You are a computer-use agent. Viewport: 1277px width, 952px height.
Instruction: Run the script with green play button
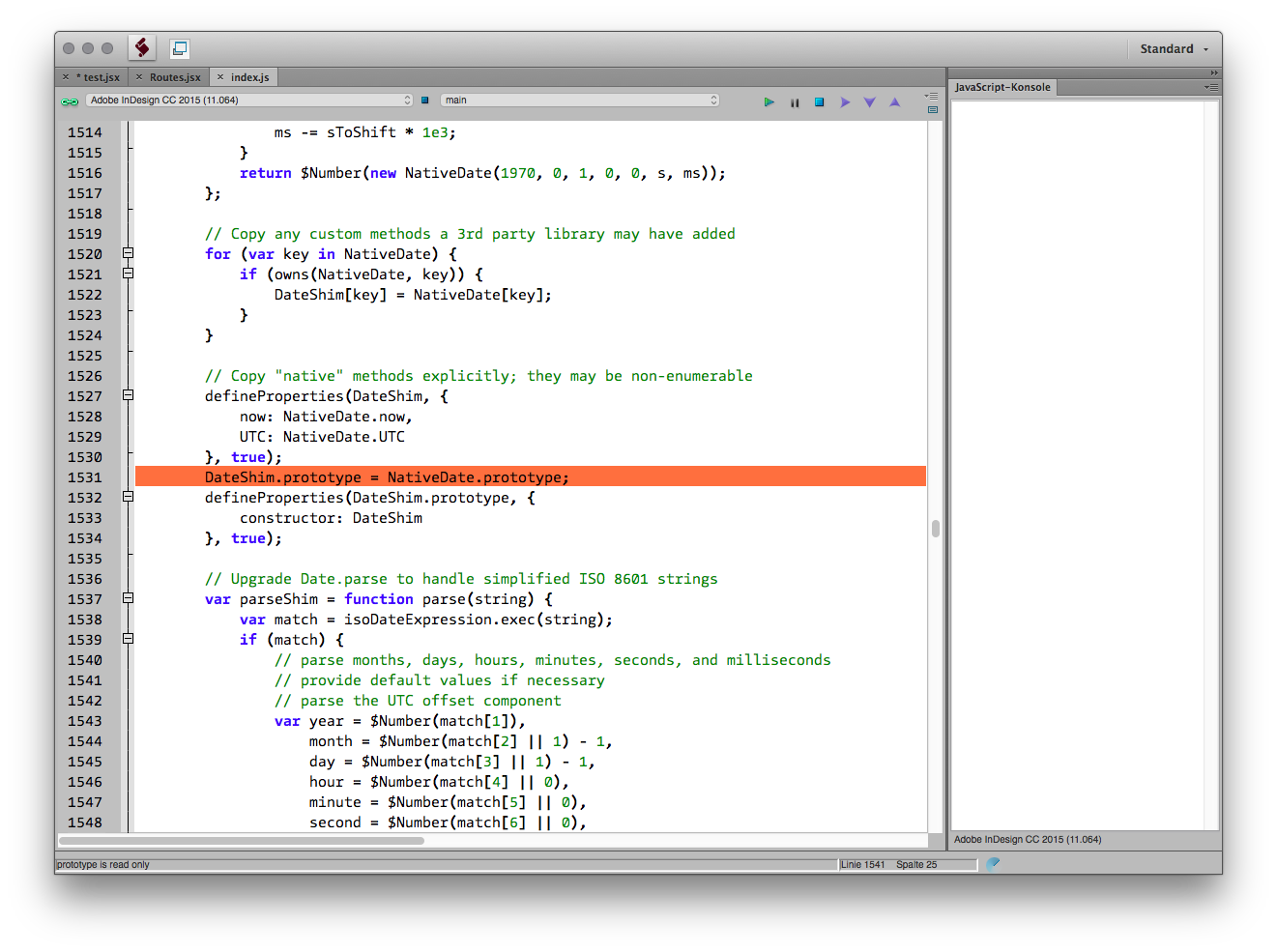pyautogui.click(x=769, y=101)
